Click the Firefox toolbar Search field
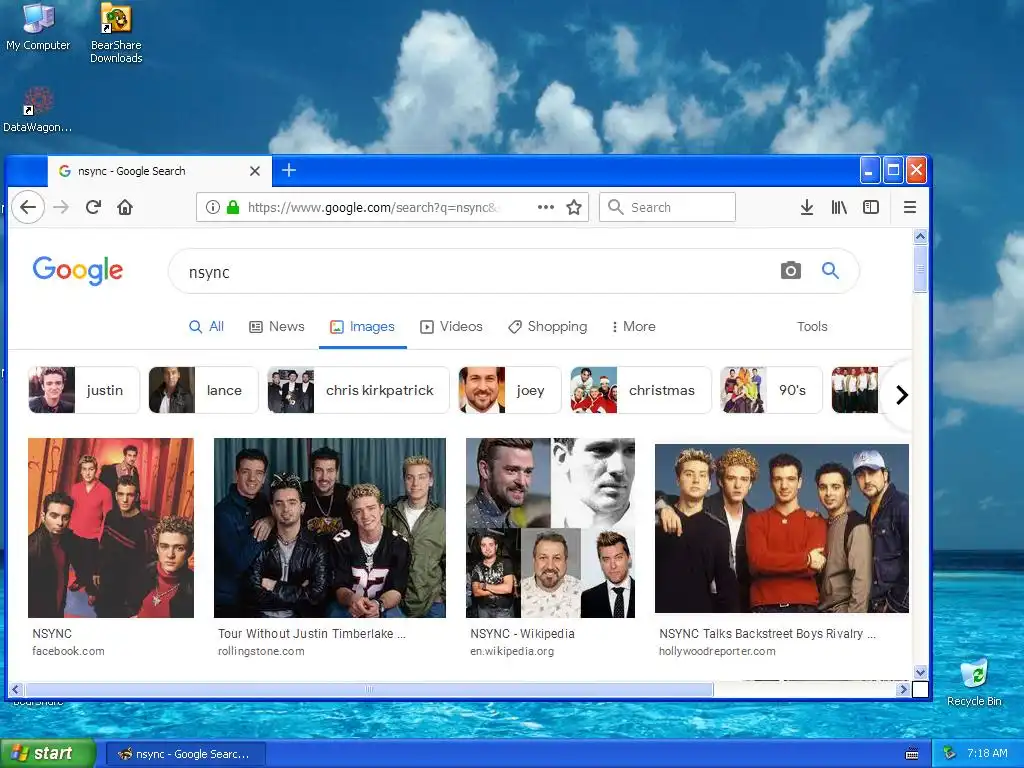Viewport: 1024px width, 768px height. coord(667,207)
